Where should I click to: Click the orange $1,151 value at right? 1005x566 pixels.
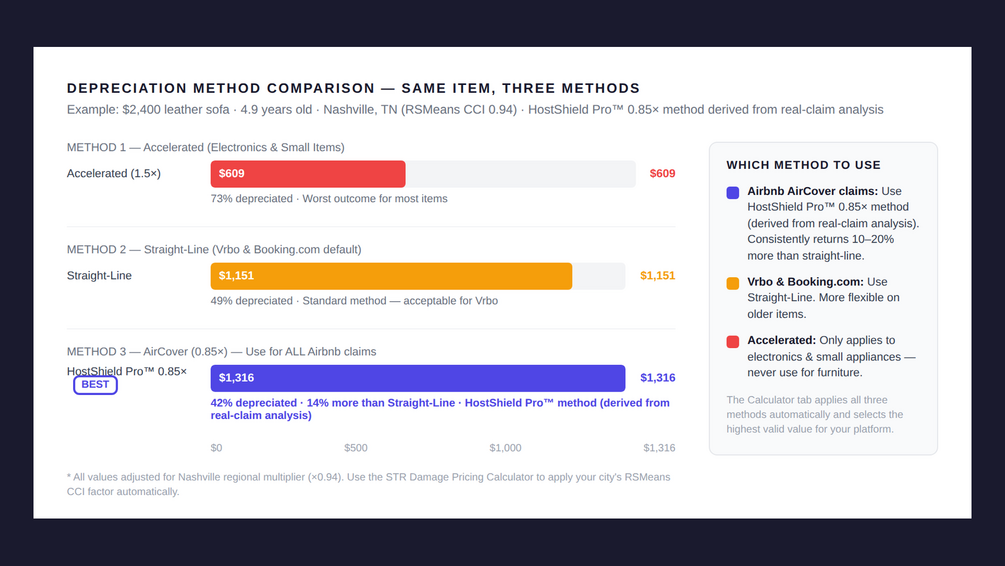pos(658,276)
